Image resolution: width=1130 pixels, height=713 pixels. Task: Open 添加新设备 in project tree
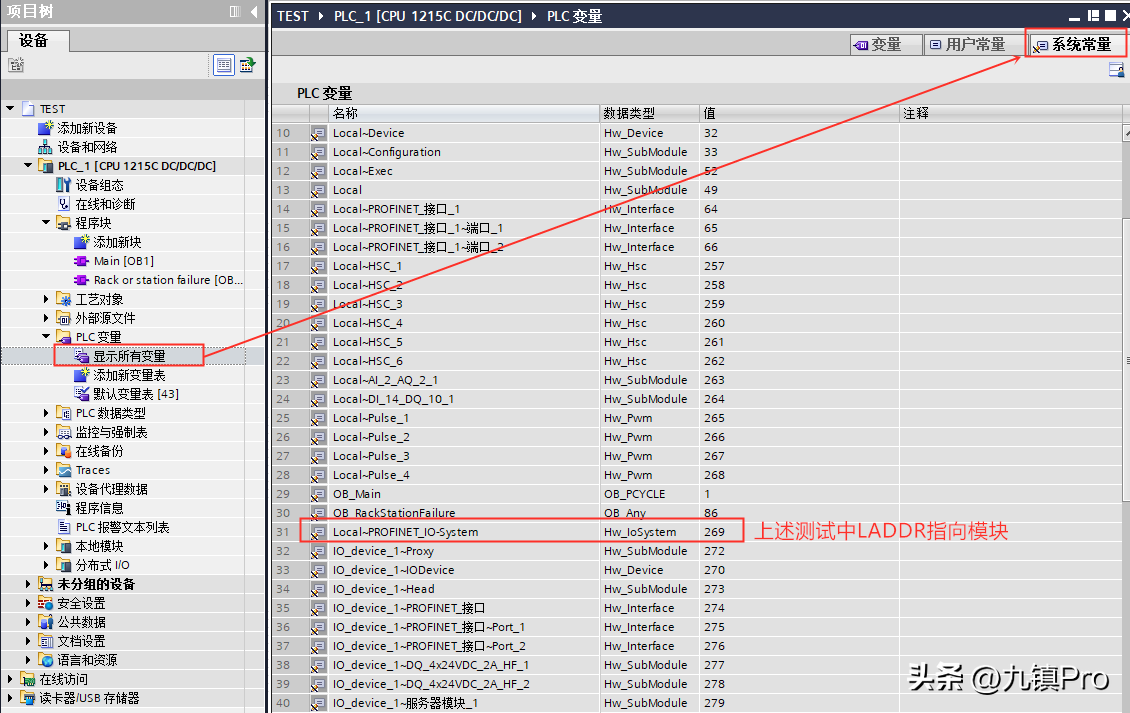(x=86, y=128)
